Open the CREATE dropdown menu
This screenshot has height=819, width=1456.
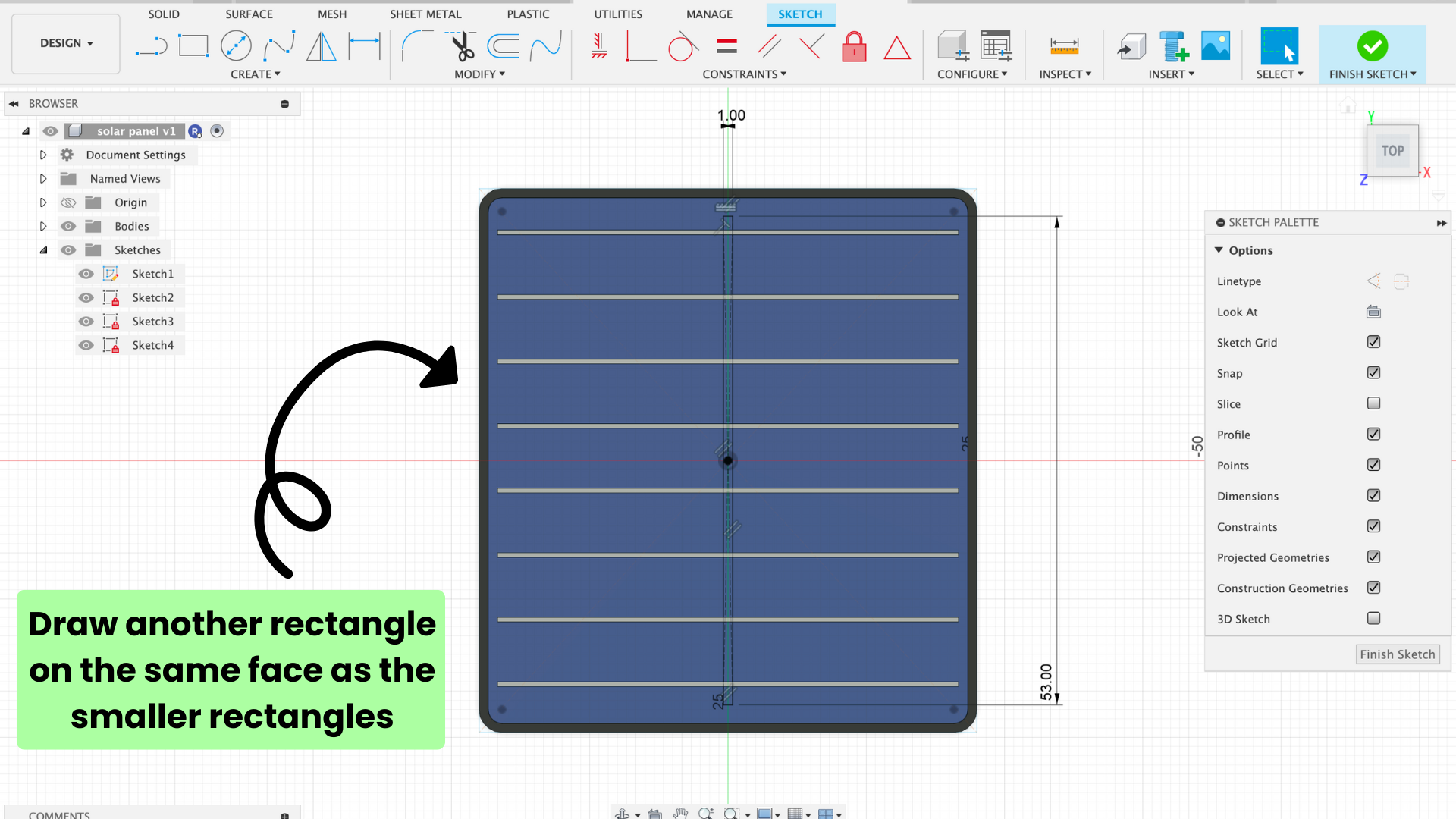[x=256, y=74]
